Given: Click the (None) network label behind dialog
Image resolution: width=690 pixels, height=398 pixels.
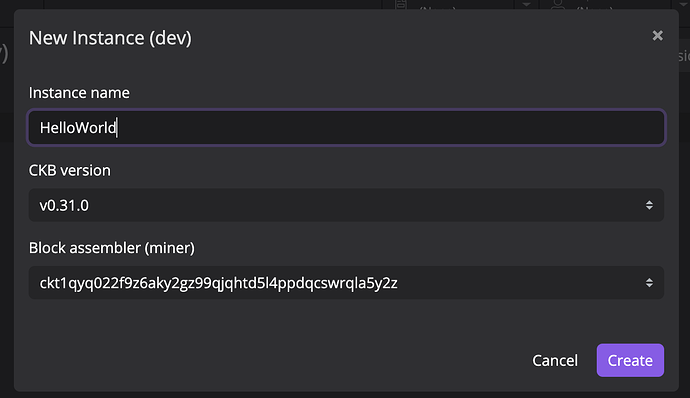Looking at the screenshot, I should pos(437,7).
